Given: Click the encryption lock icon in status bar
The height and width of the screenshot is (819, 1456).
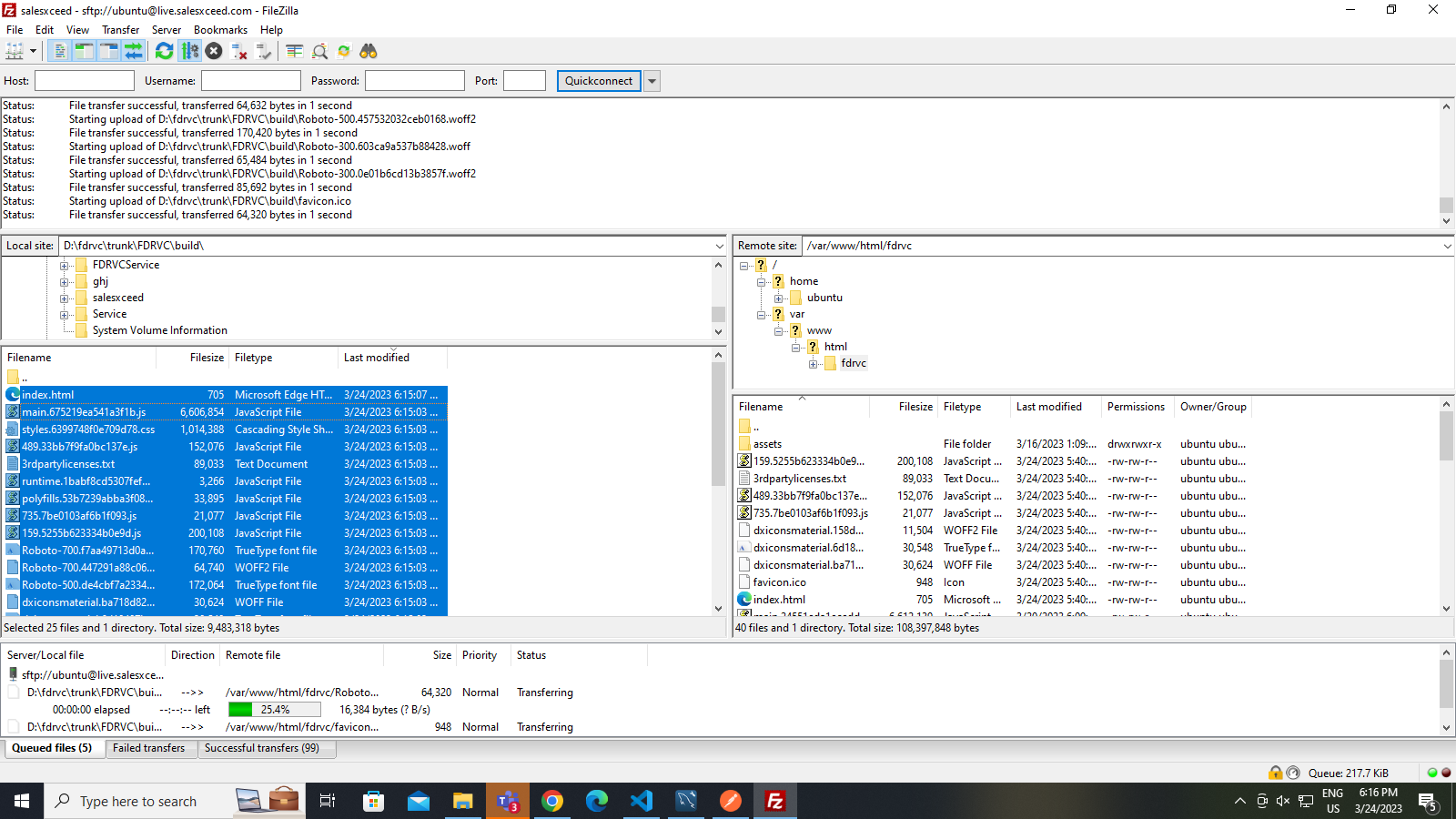Looking at the screenshot, I should click(x=1276, y=773).
